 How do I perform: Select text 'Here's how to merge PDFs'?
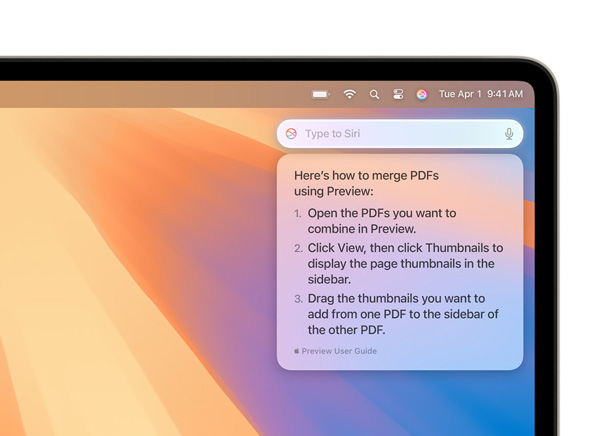click(x=366, y=175)
